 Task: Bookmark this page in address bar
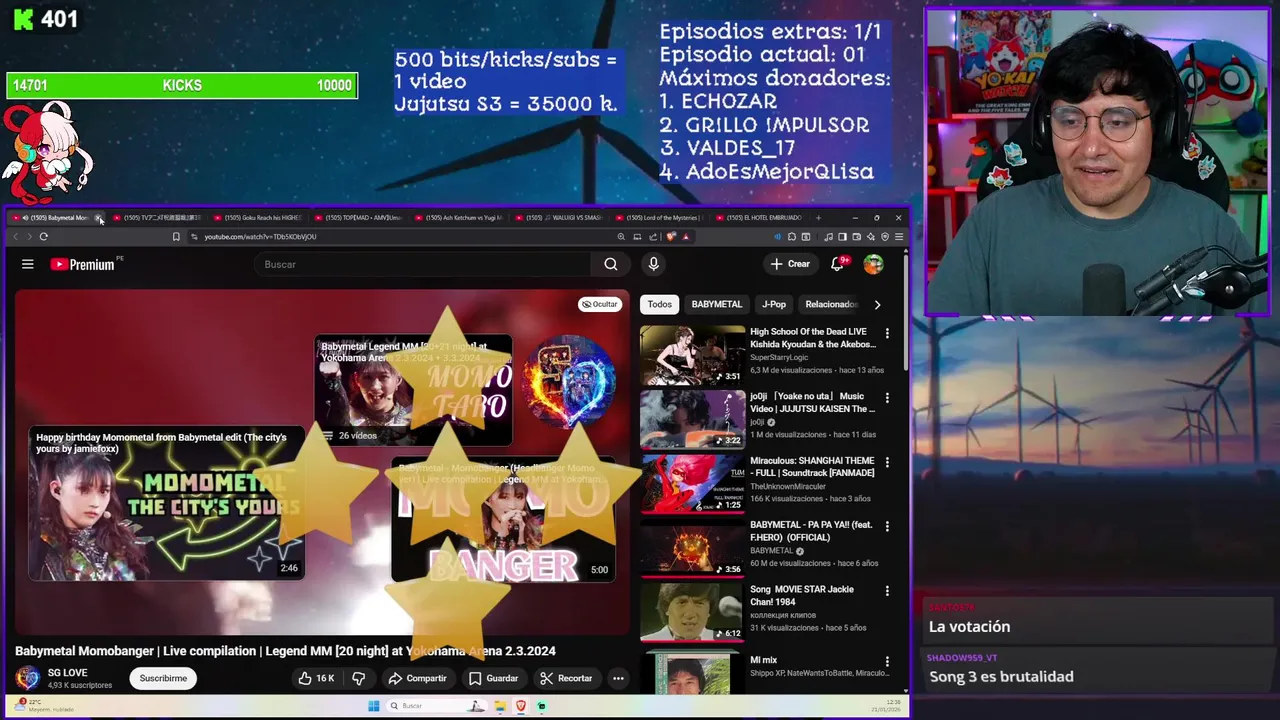[x=176, y=237]
